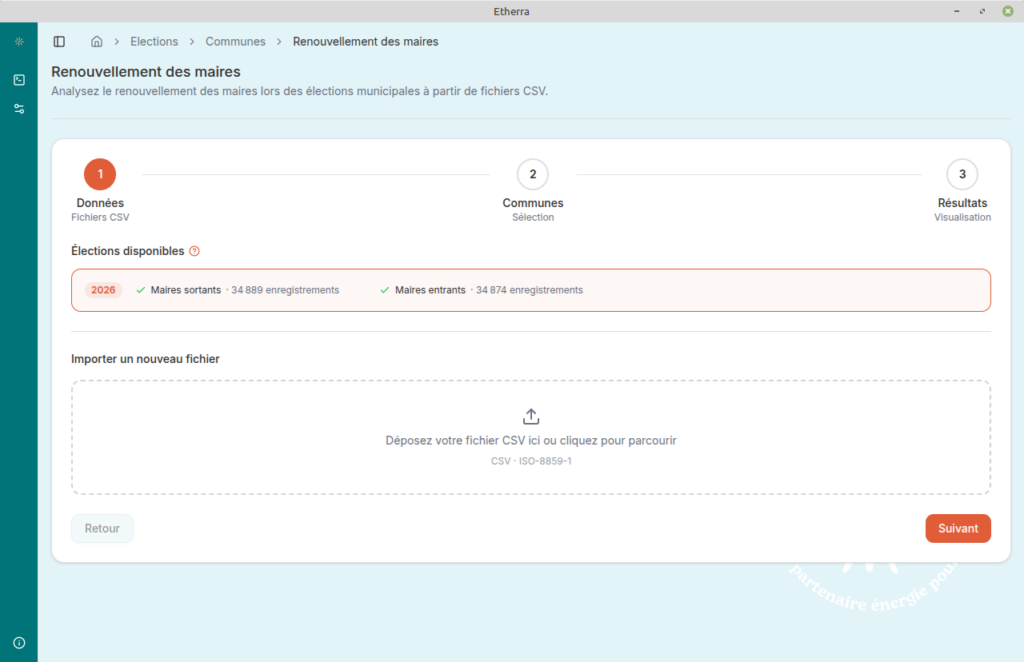Select the 2026 election badge

(103, 290)
